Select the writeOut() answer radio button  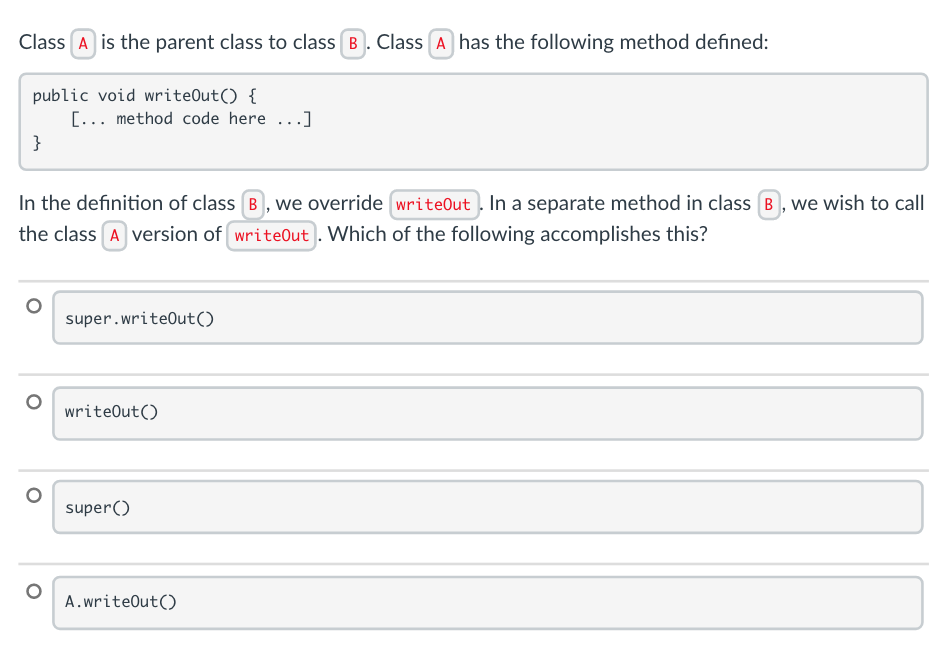point(32,400)
